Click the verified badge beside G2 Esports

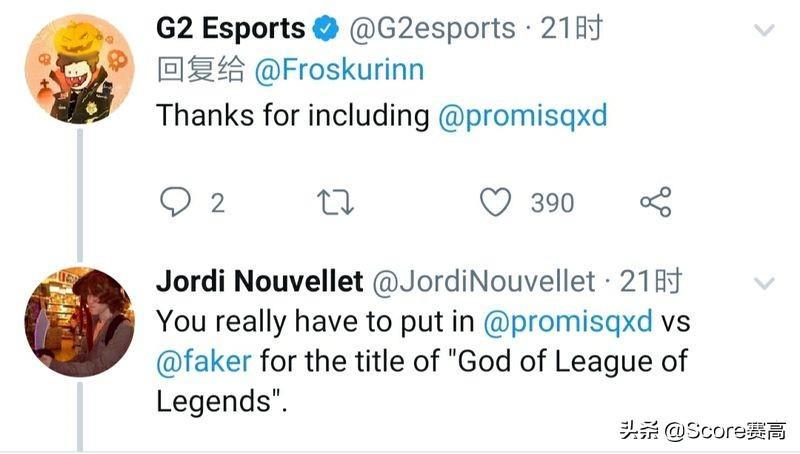(326, 30)
